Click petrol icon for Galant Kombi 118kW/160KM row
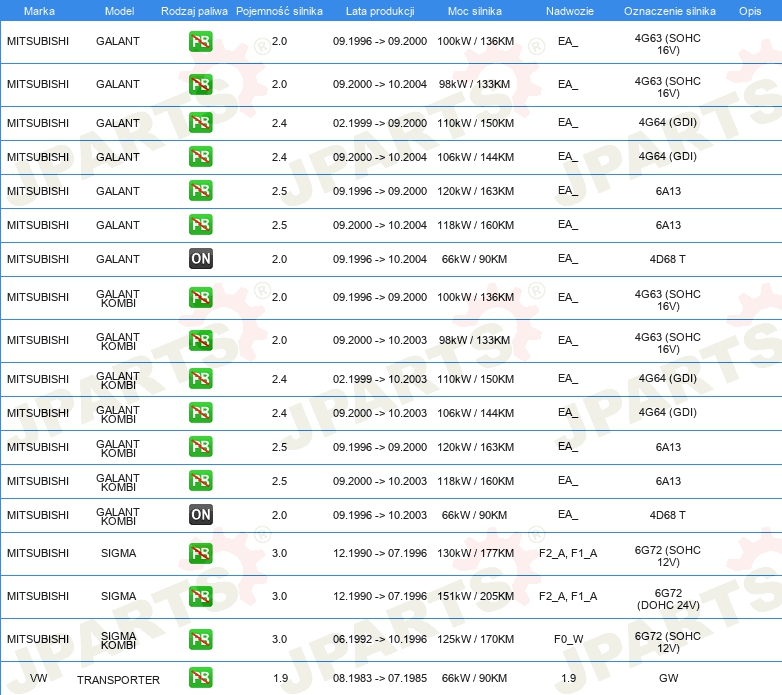This screenshot has width=782, height=695. pos(200,481)
